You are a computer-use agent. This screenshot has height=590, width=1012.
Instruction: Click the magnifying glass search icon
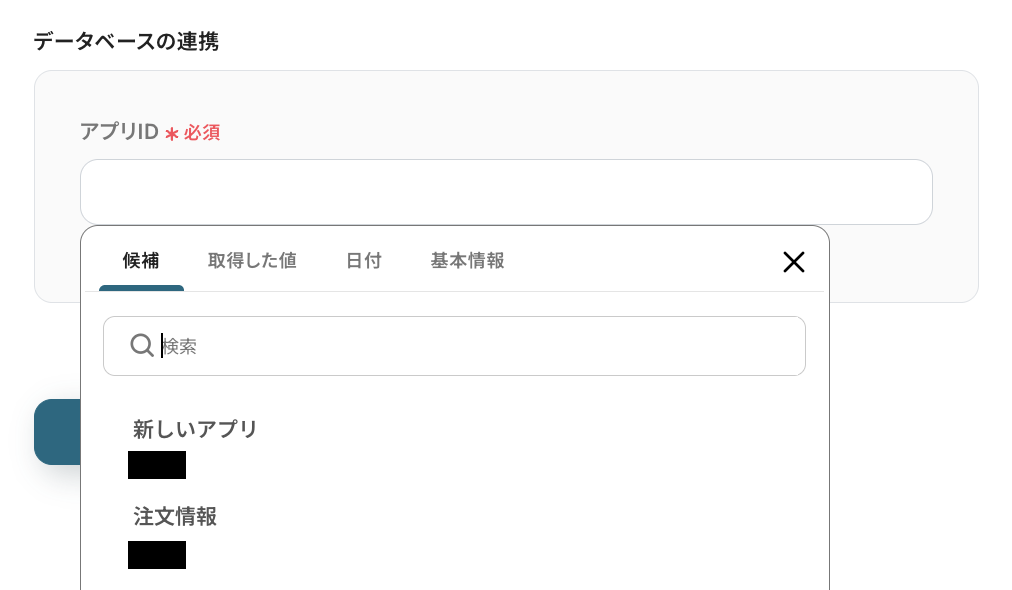click(x=142, y=345)
